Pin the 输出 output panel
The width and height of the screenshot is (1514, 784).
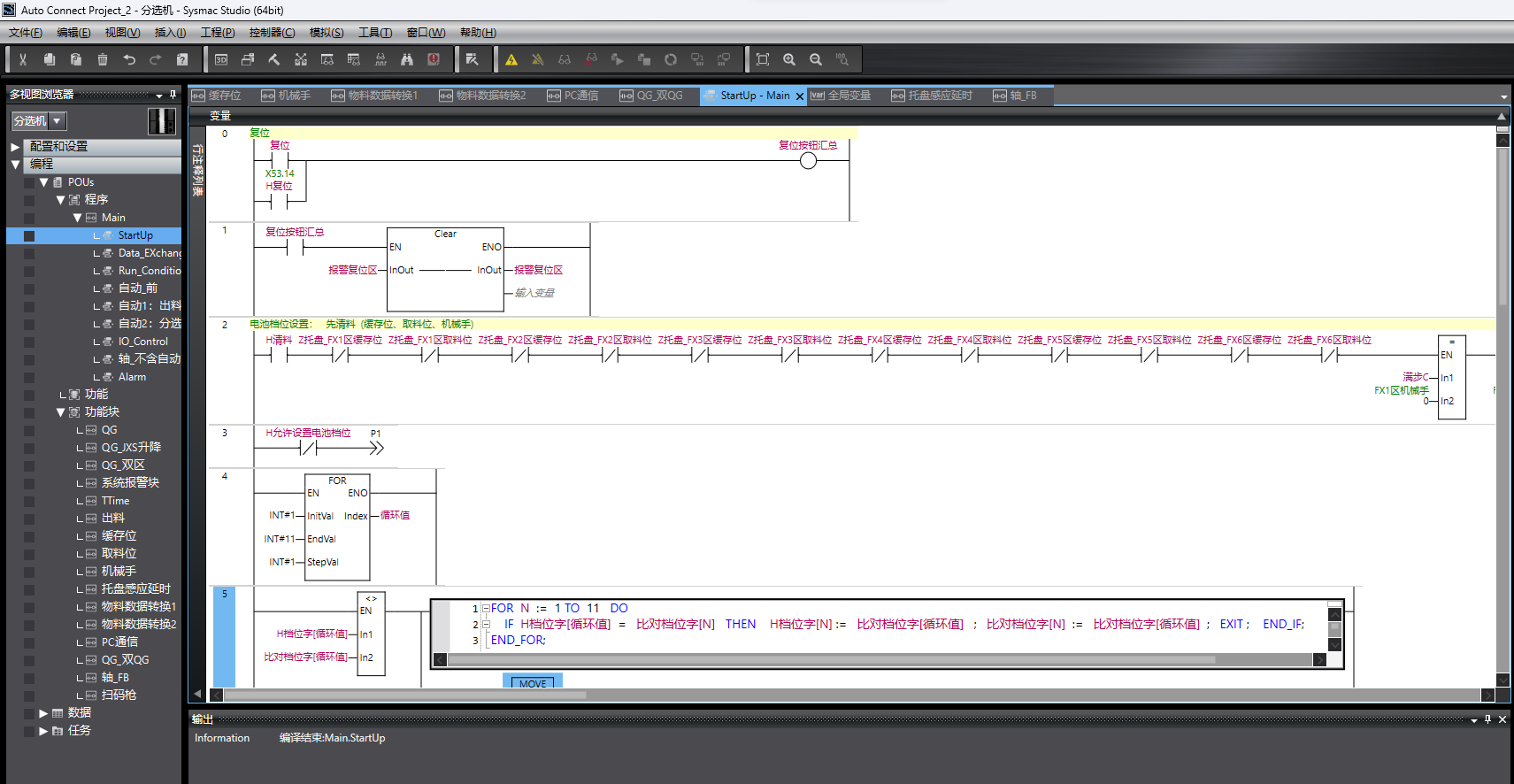click(1487, 719)
